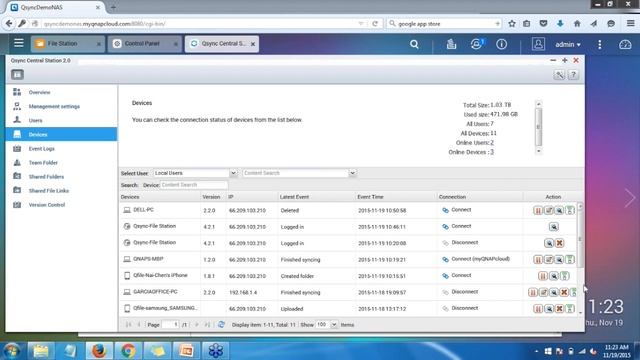Click Online Devices count link 3

(x=492, y=152)
